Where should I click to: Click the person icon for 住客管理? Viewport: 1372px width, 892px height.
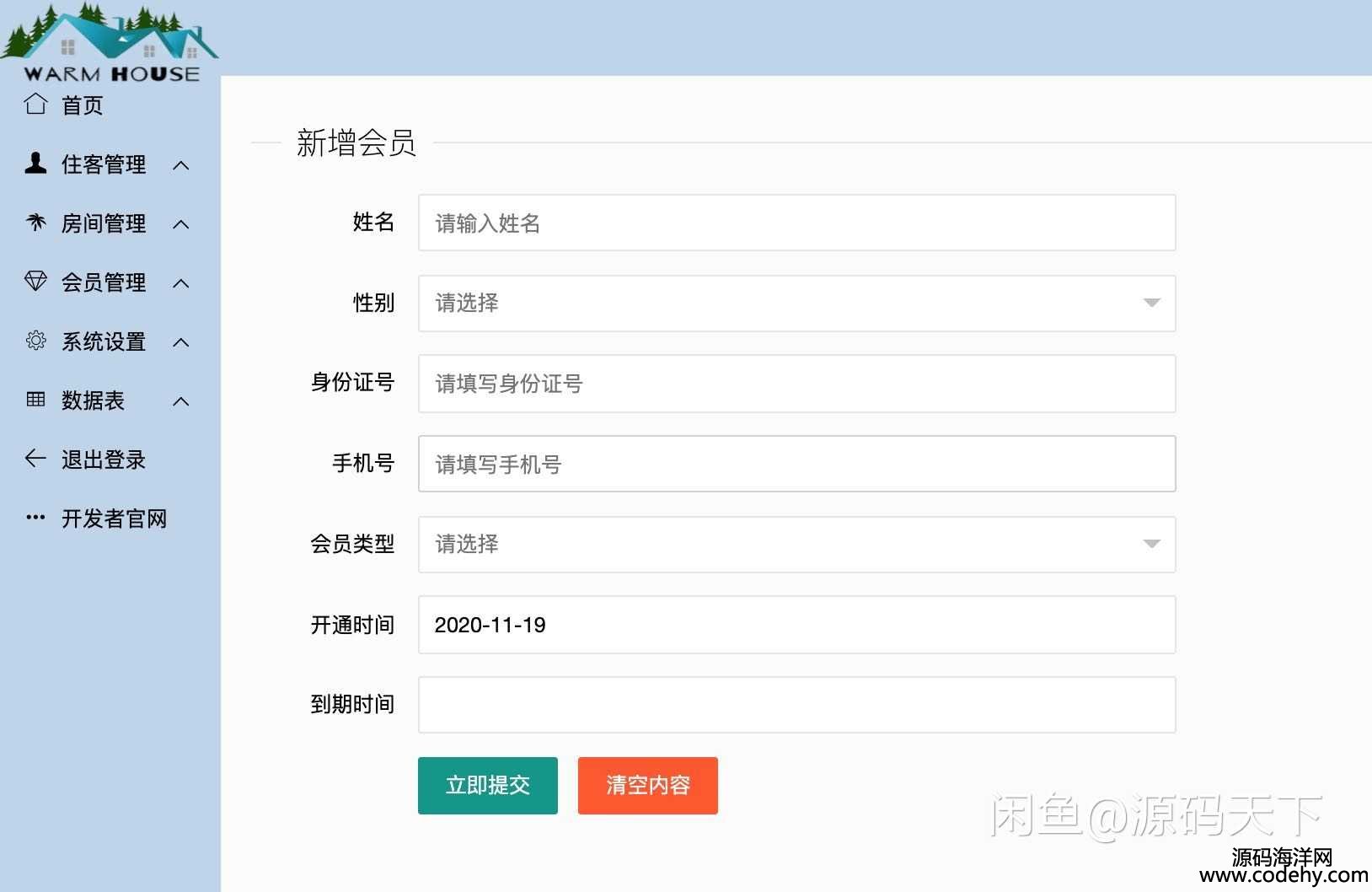[35, 163]
